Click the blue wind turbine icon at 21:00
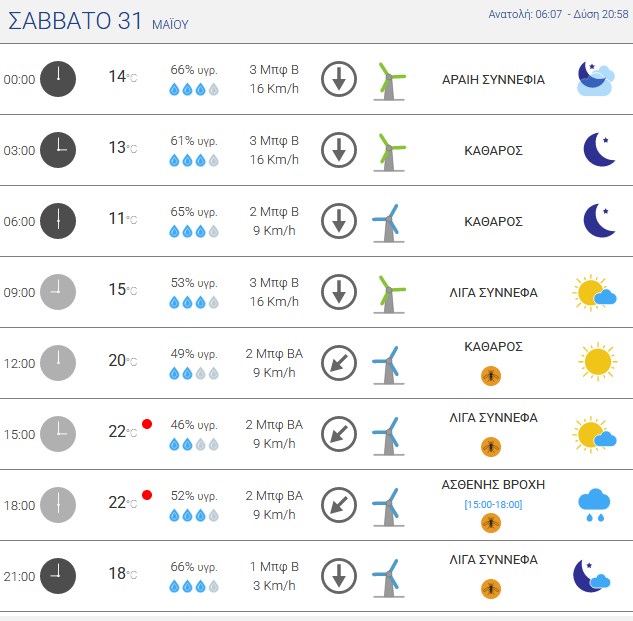 click(387, 577)
